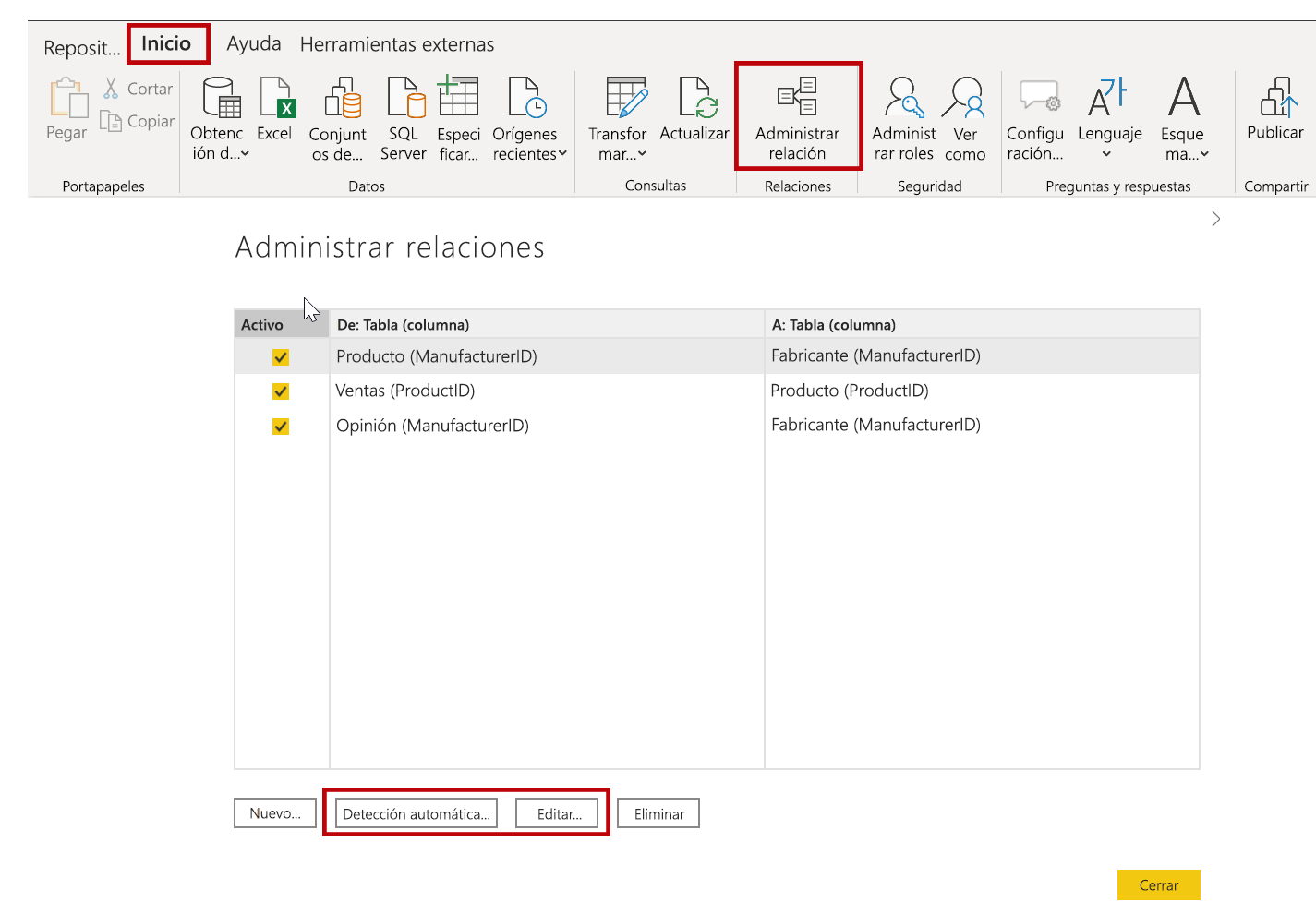Connect to SQL Server icon

tap(406, 97)
